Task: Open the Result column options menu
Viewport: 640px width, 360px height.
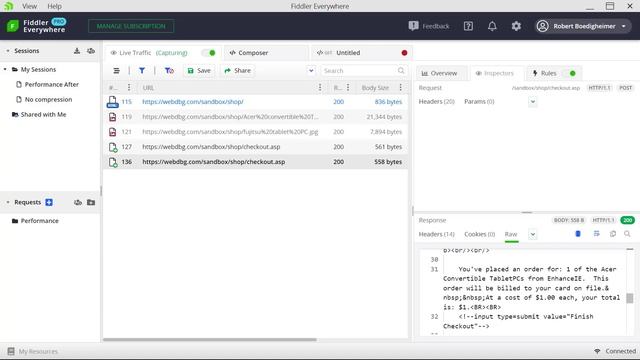Action: (348, 87)
